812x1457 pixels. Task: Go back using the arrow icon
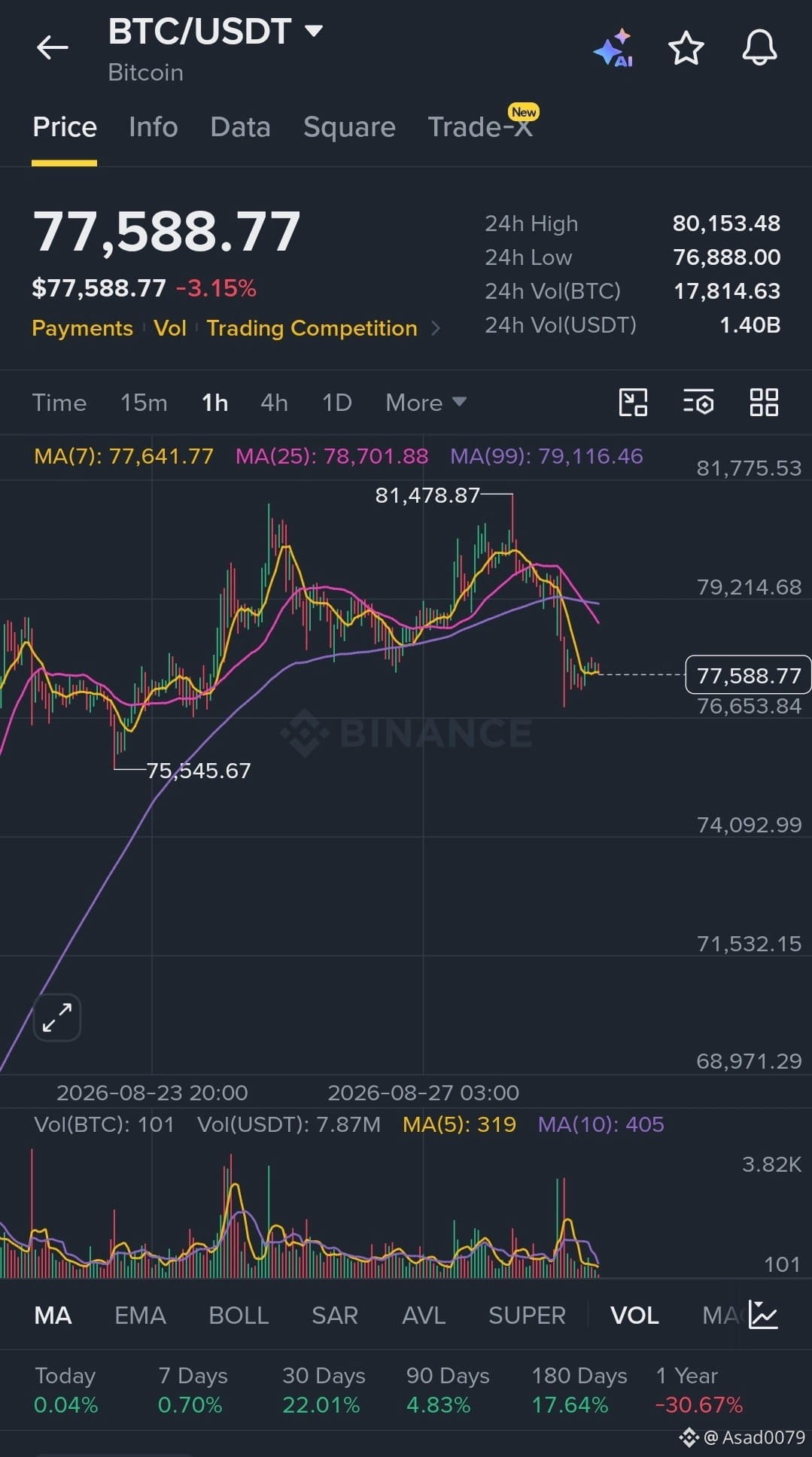(52, 47)
